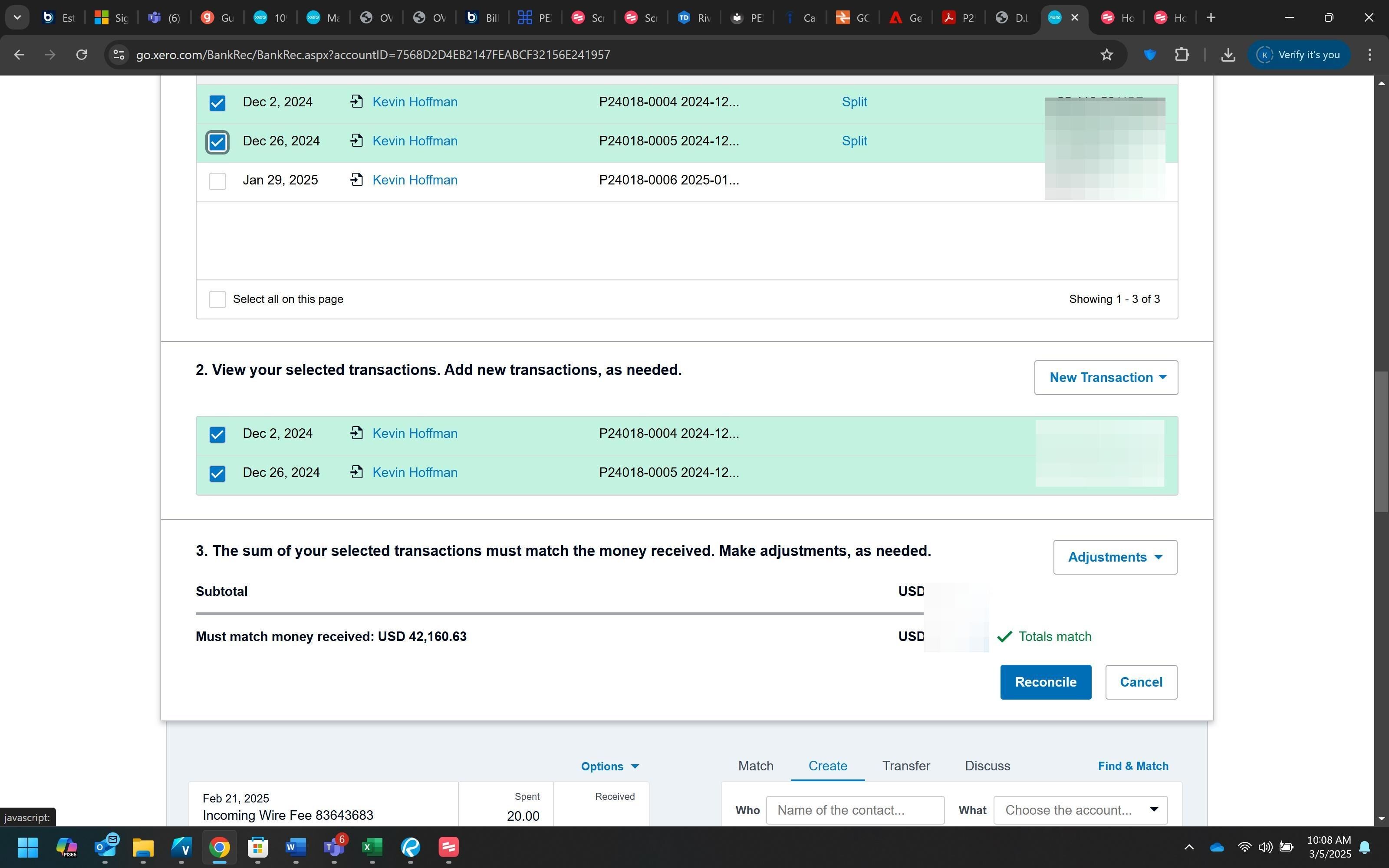Open Excel from the taskbar
The width and height of the screenshot is (1389, 868).
click(x=372, y=847)
